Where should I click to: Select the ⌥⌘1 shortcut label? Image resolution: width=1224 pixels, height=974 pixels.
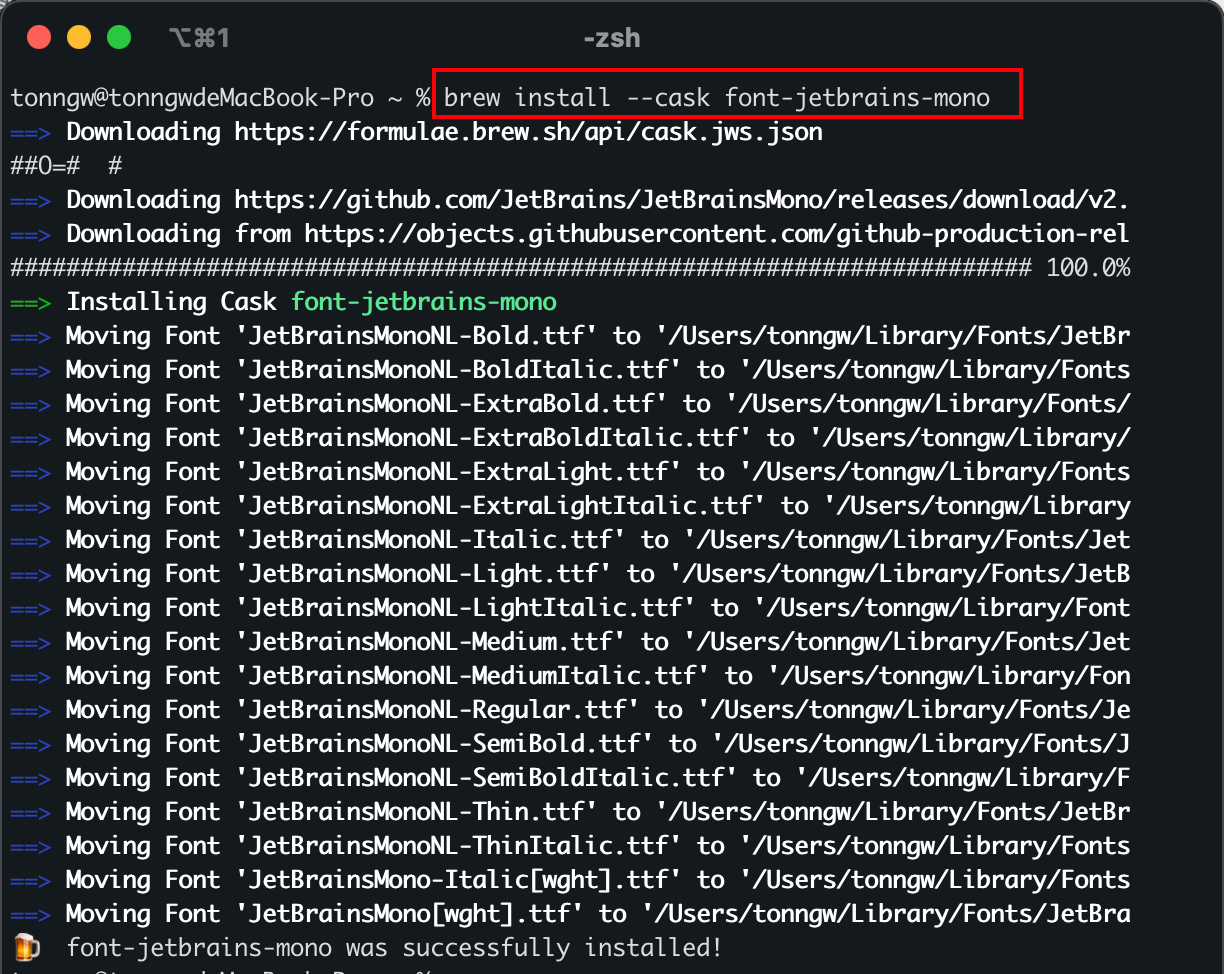pos(199,39)
